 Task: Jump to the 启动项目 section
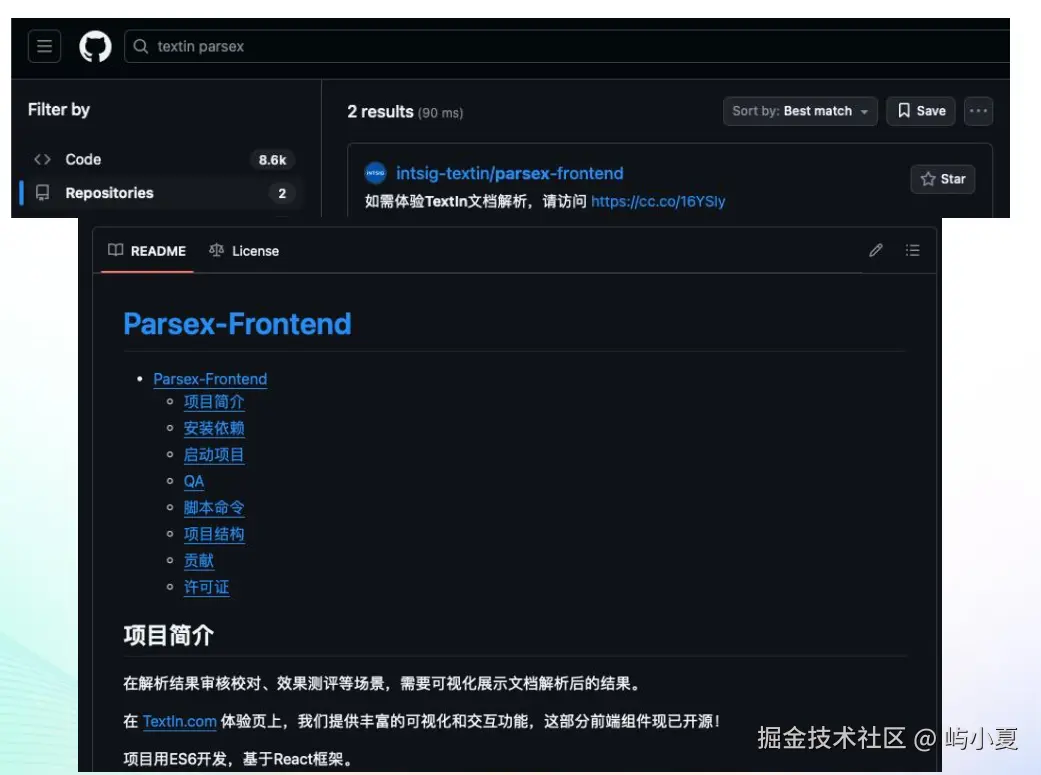[214, 455]
